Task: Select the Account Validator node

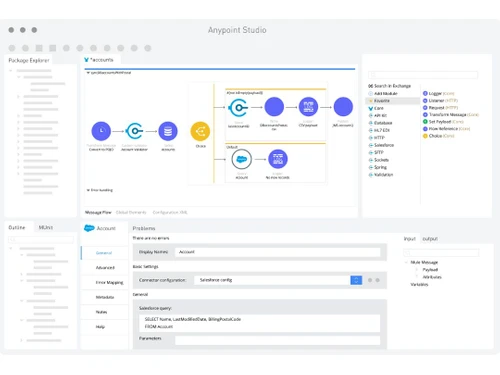Action: pyautogui.click(x=134, y=131)
